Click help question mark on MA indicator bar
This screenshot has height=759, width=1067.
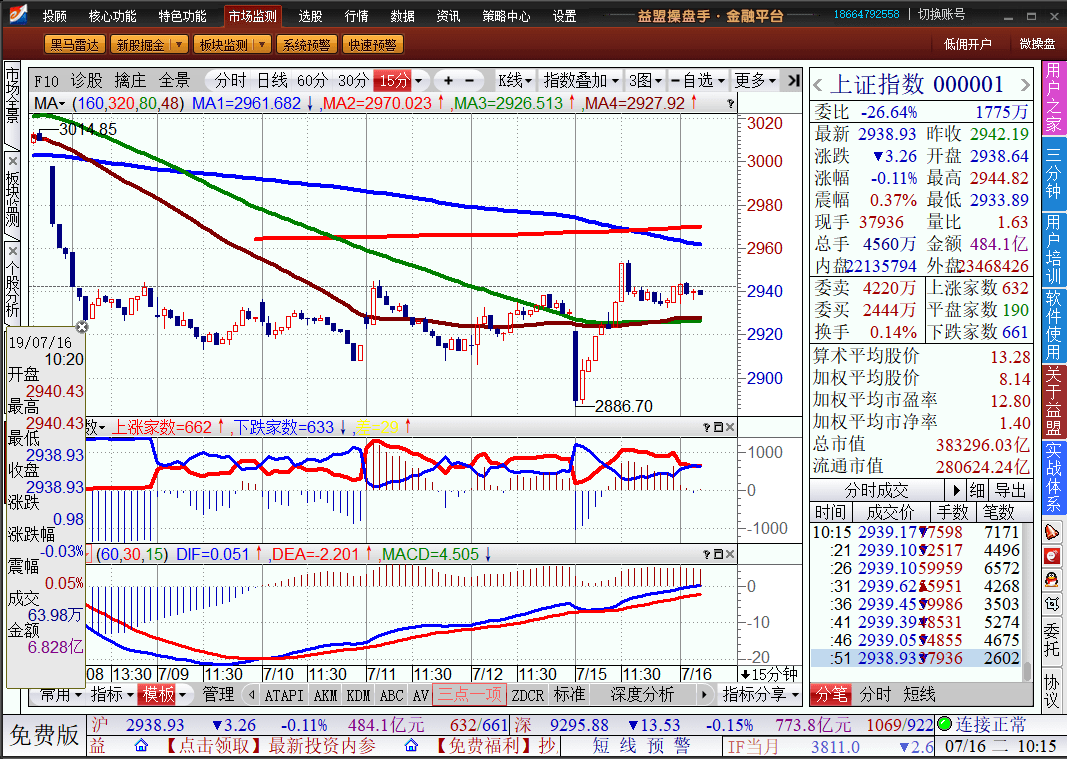tap(730, 103)
